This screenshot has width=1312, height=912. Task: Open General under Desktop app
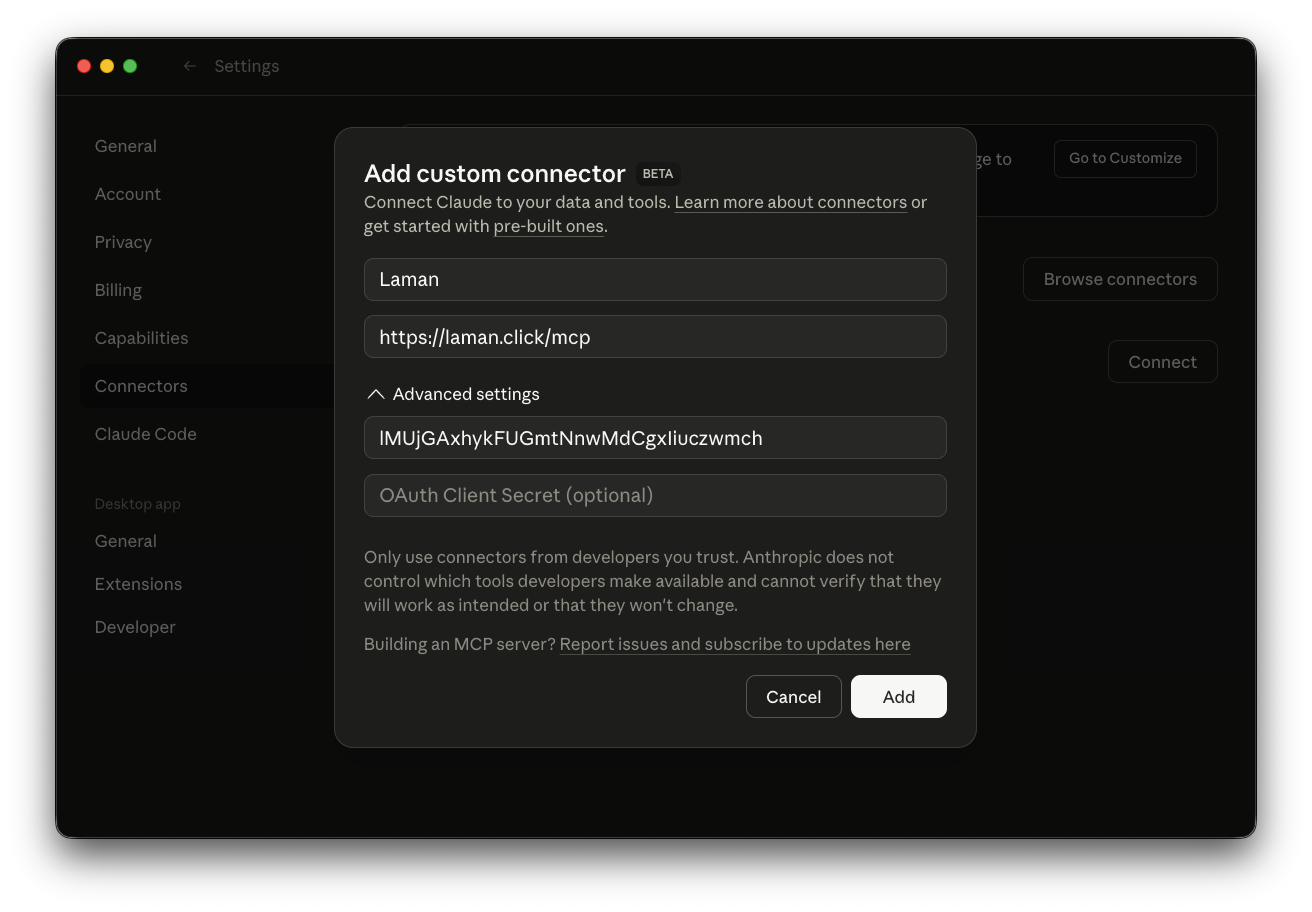point(126,541)
